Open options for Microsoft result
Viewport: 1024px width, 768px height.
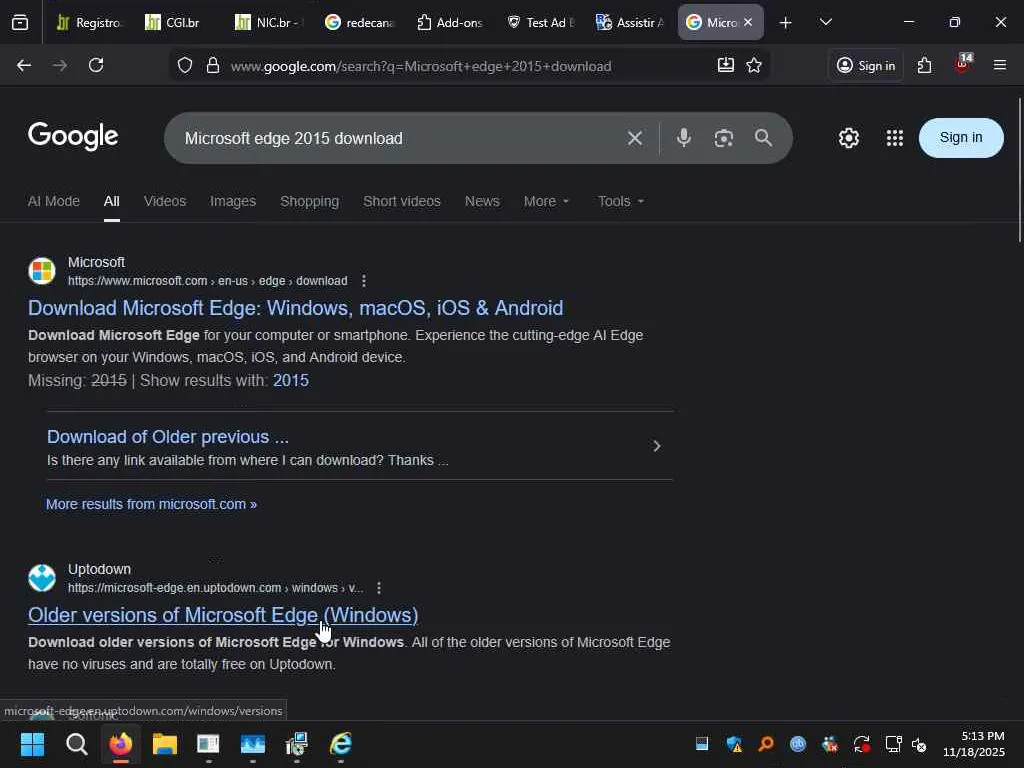(364, 281)
